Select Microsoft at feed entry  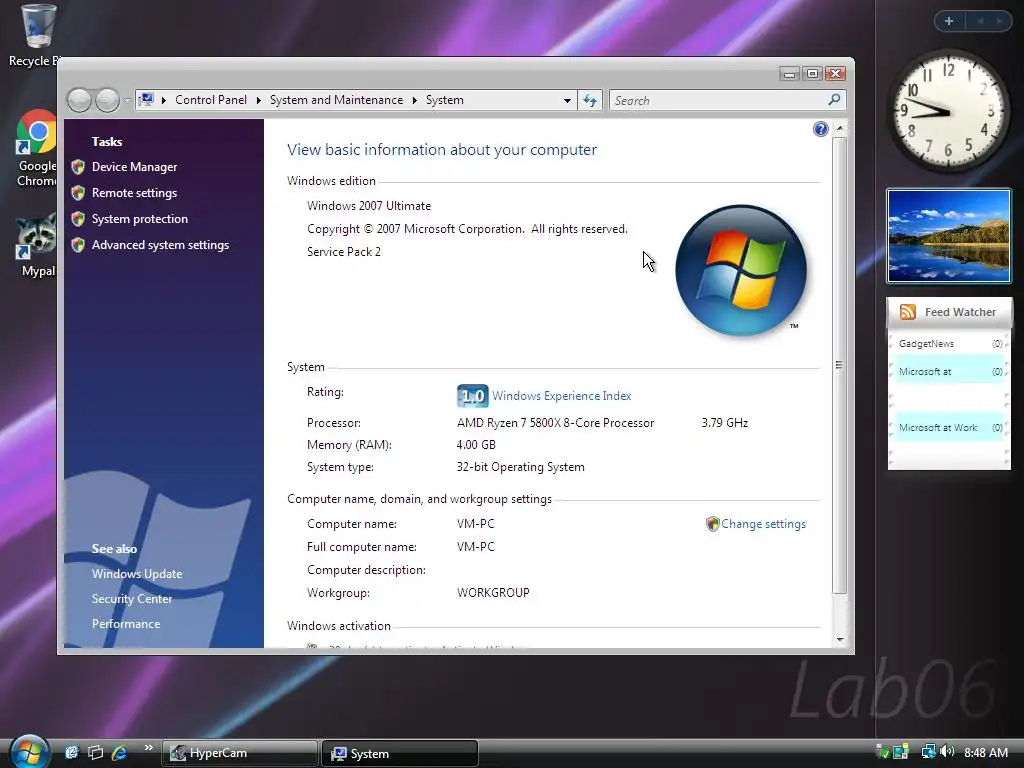948,372
